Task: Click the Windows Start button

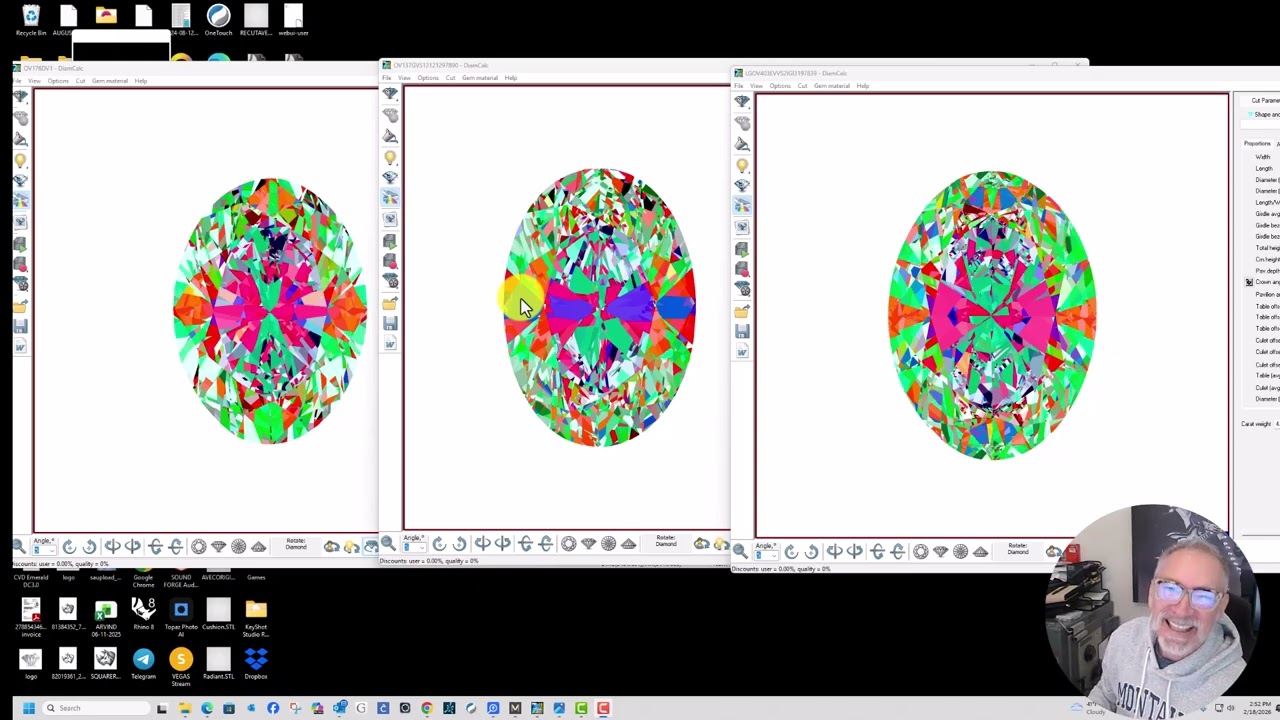Action: pos(29,708)
